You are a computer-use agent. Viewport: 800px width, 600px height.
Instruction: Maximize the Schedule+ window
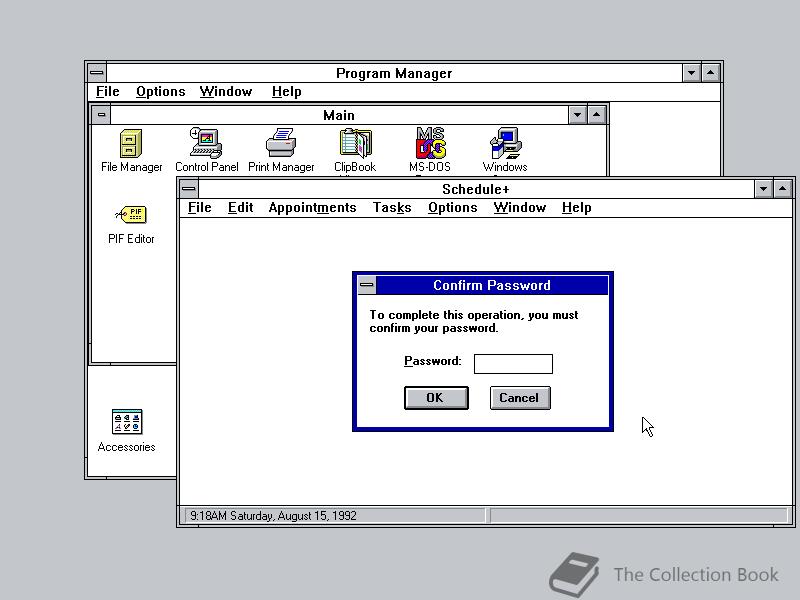point(783,189)
